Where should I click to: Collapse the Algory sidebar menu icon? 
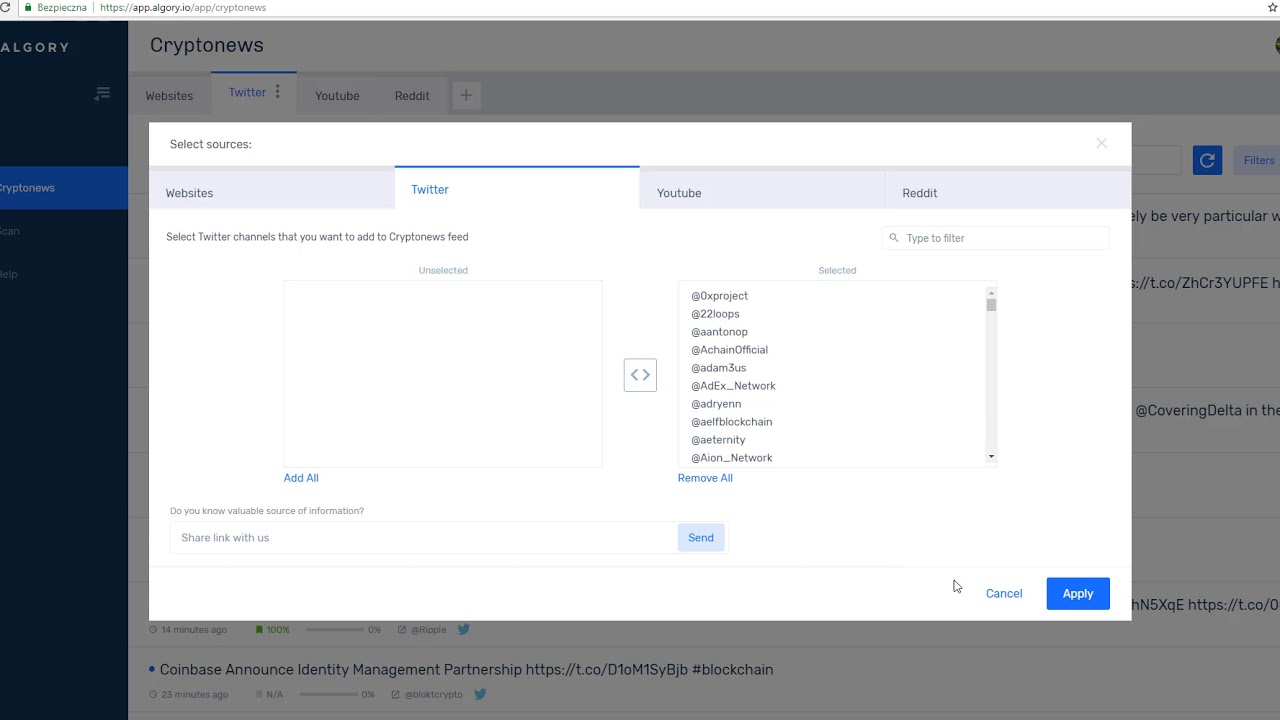tap(102, 94)
